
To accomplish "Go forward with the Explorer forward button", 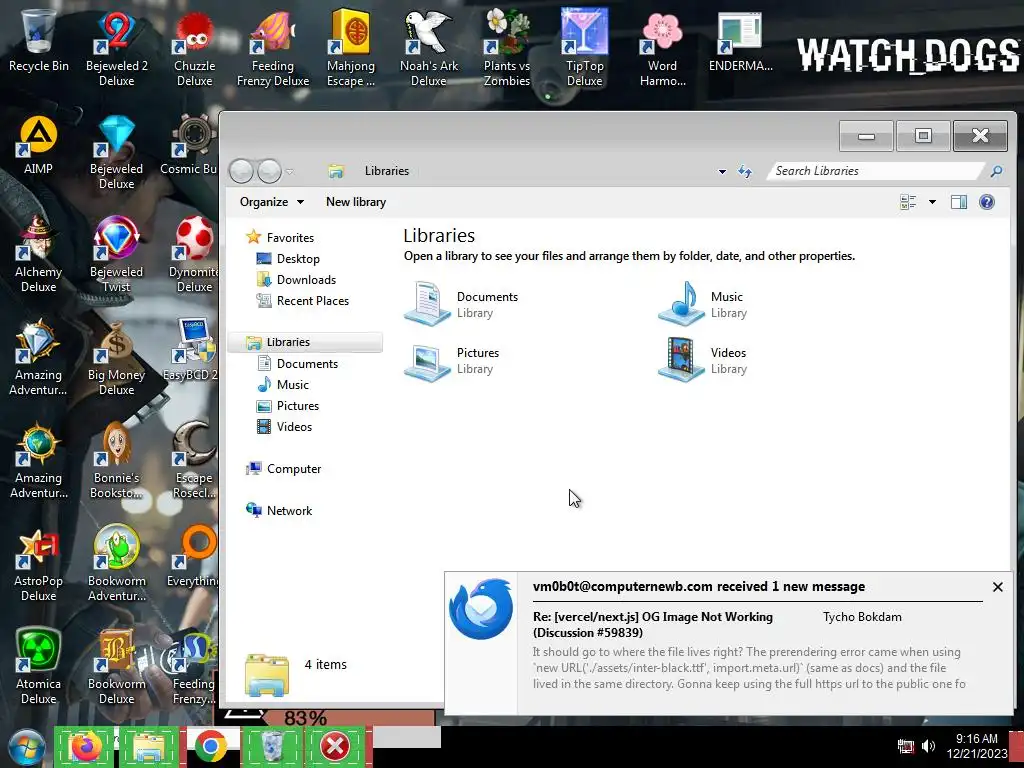I will pyautogui.click(x=269, y=171).
